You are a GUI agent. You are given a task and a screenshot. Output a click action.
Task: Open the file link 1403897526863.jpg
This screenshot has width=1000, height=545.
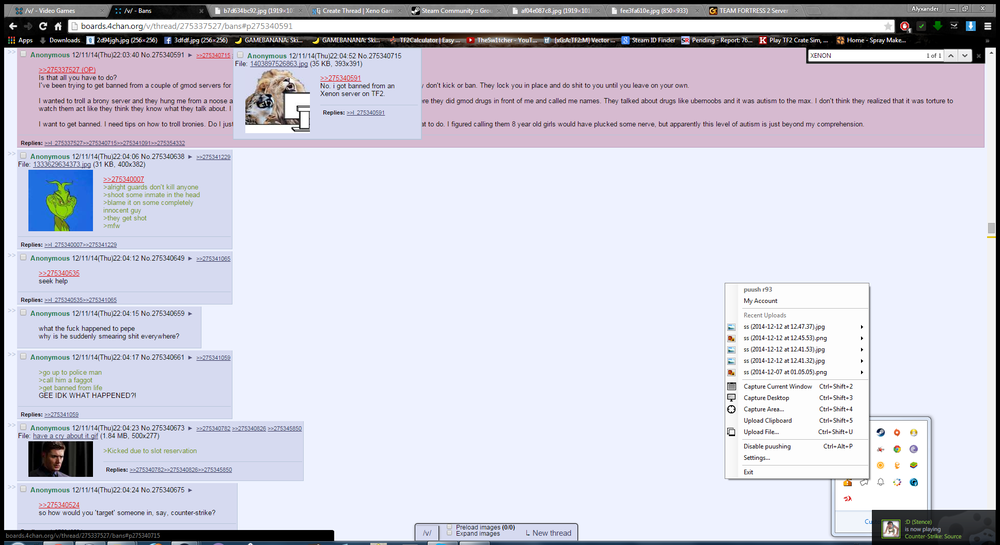(x=279, y=64)
